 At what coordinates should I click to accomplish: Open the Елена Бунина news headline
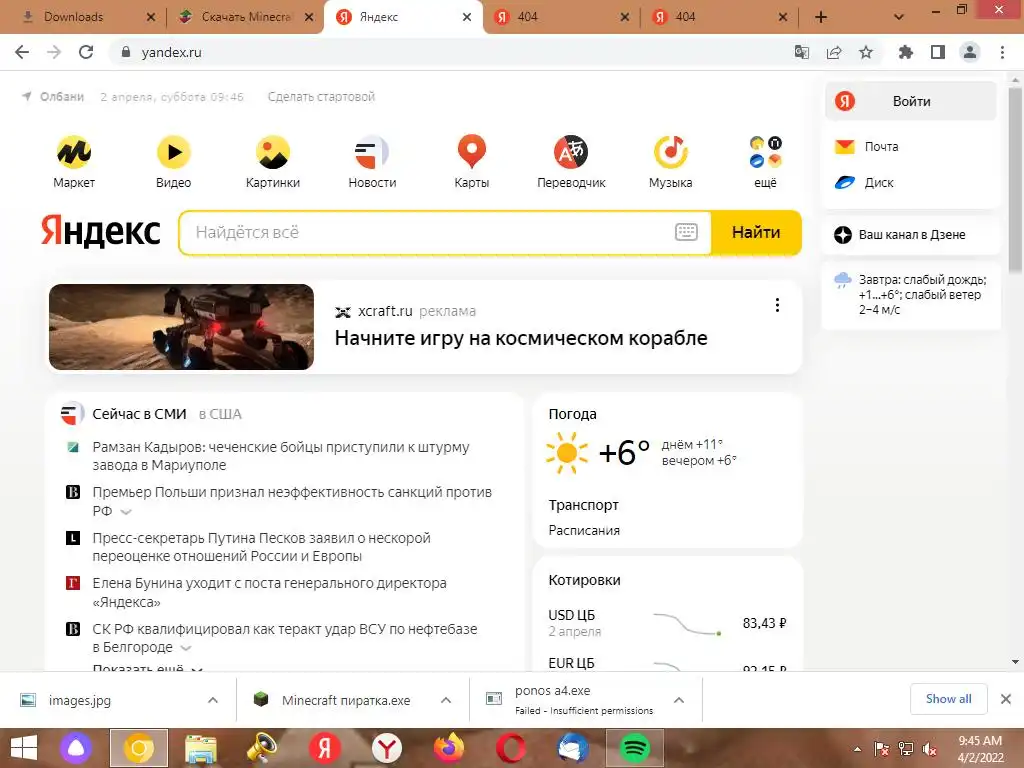point(269,592)
